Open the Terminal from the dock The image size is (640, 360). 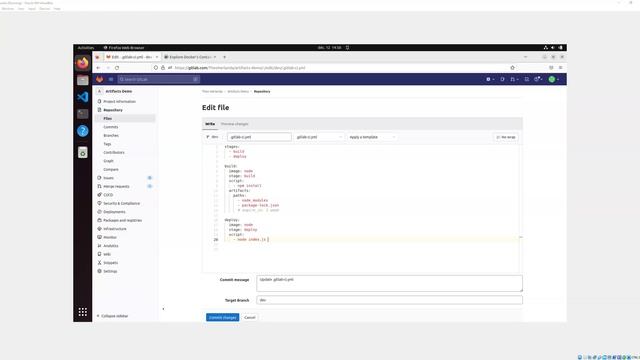click(82, 114)
